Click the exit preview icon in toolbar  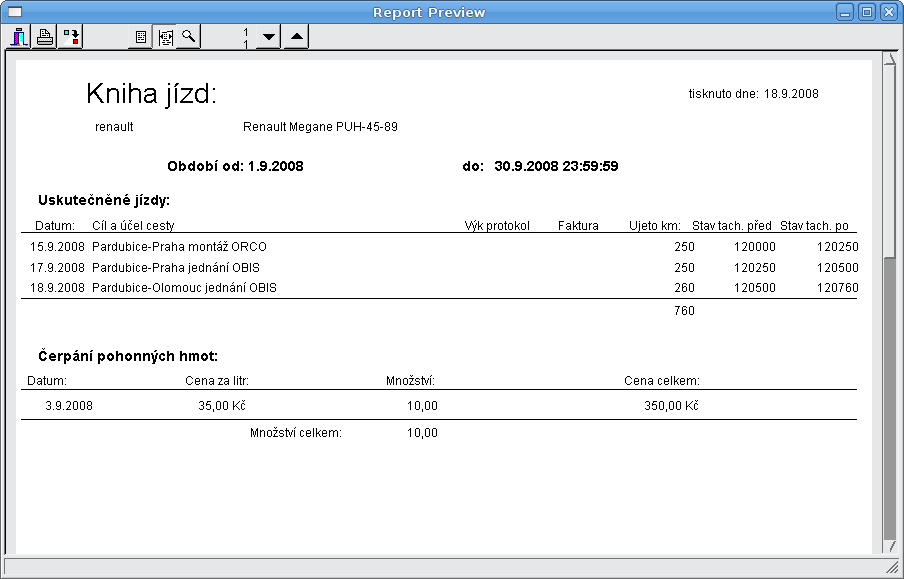pyautogui.click(x=19, y=37)
